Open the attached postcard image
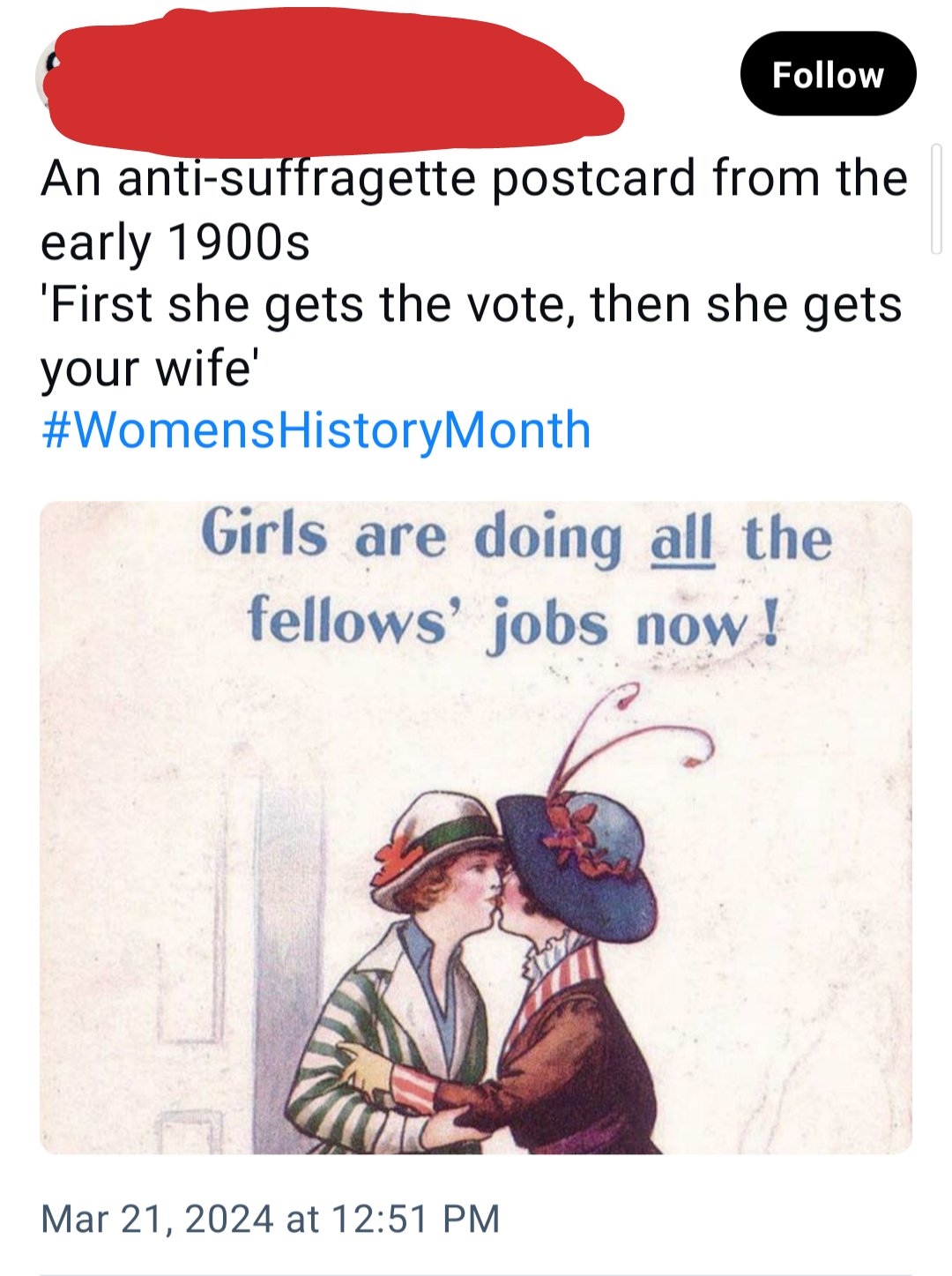 coord(476,827)
